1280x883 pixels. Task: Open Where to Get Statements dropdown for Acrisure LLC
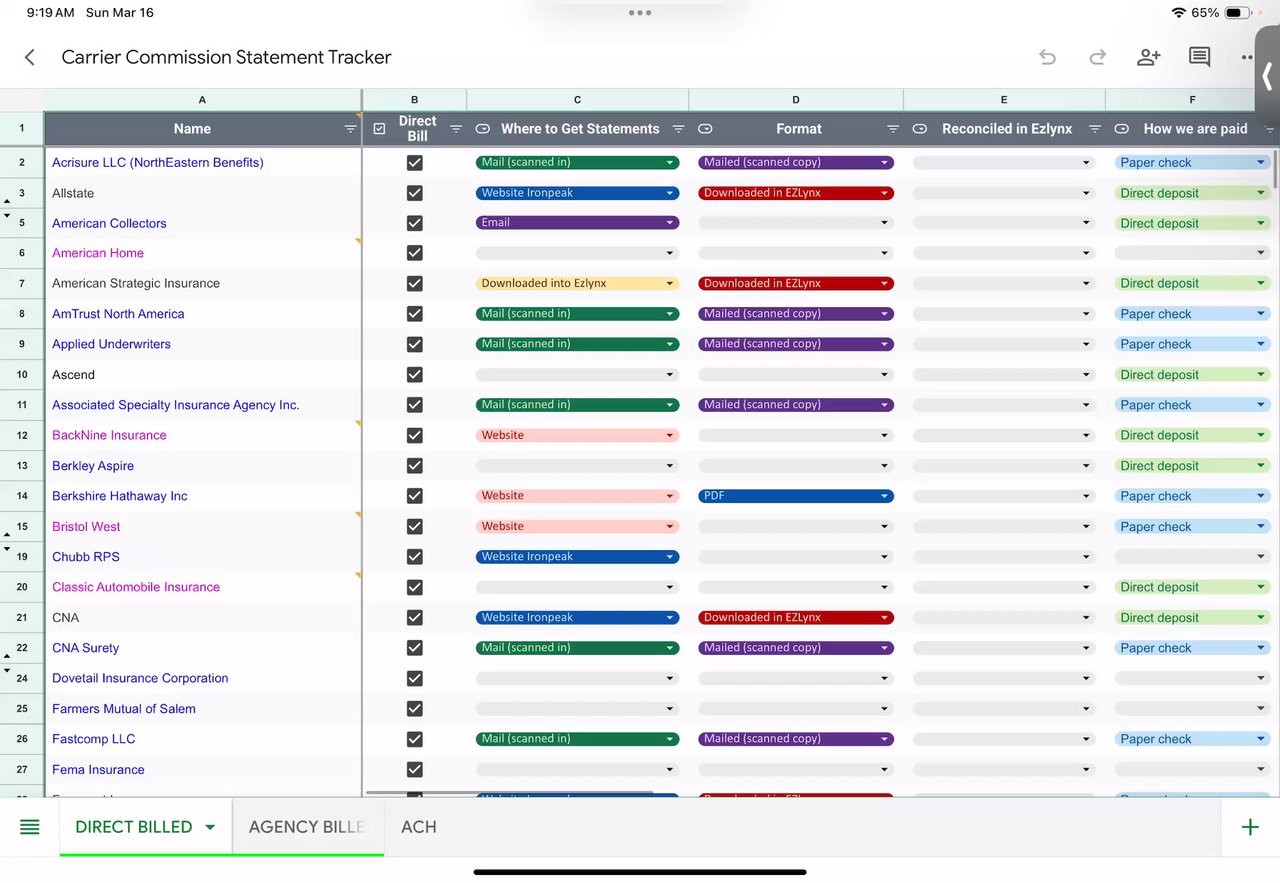pos(577,163)
